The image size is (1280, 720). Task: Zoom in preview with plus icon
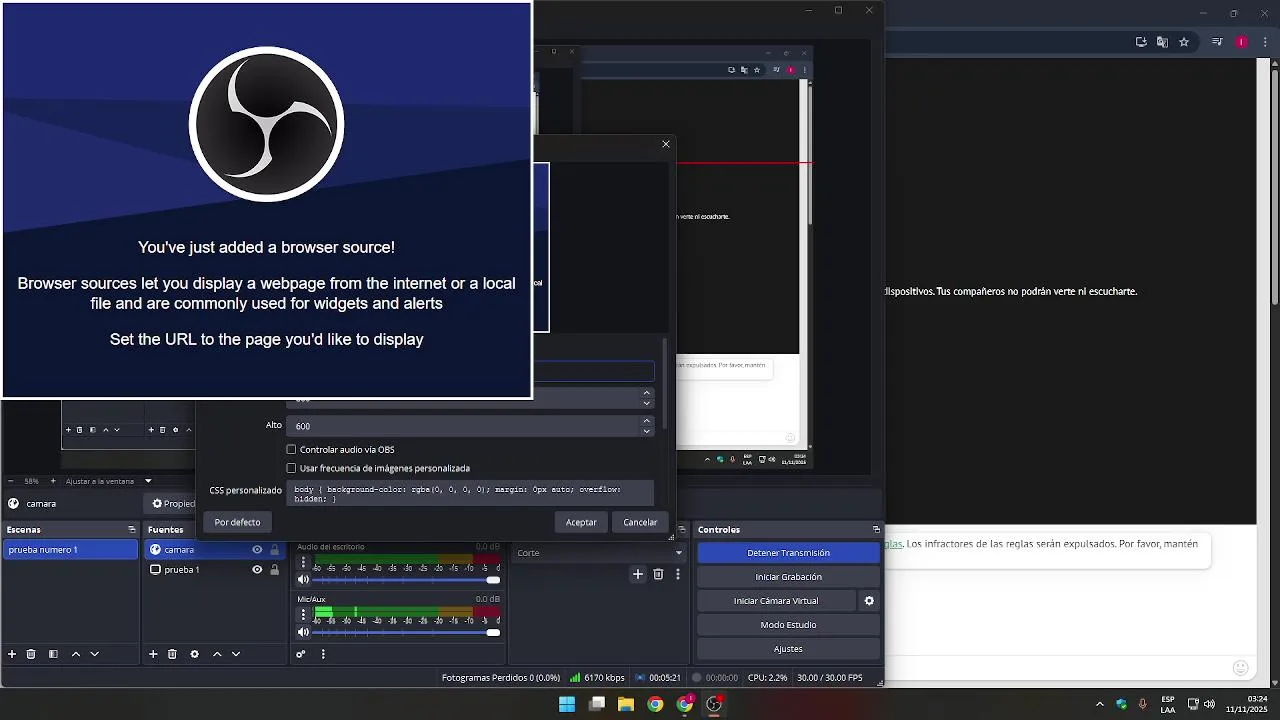(53, 481)
